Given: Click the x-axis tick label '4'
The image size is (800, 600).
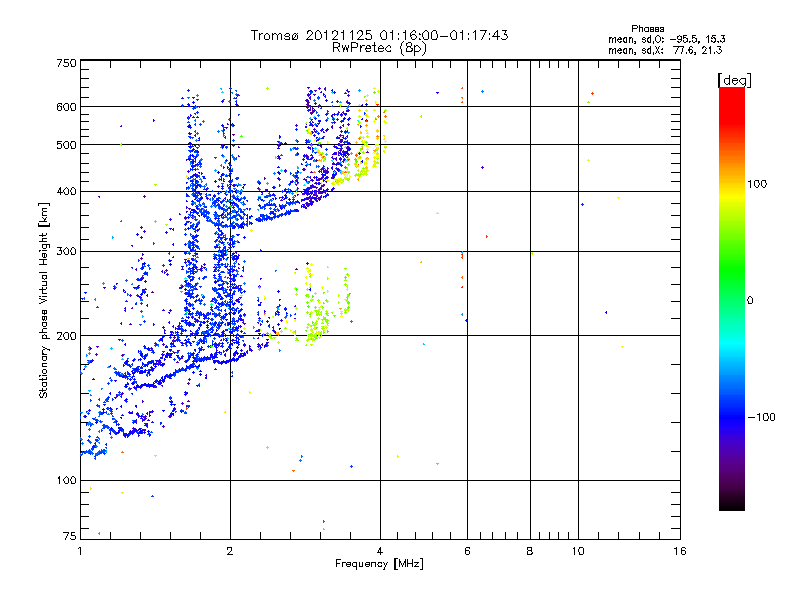Looking at the screenshot, I should [x=380, y=551].
